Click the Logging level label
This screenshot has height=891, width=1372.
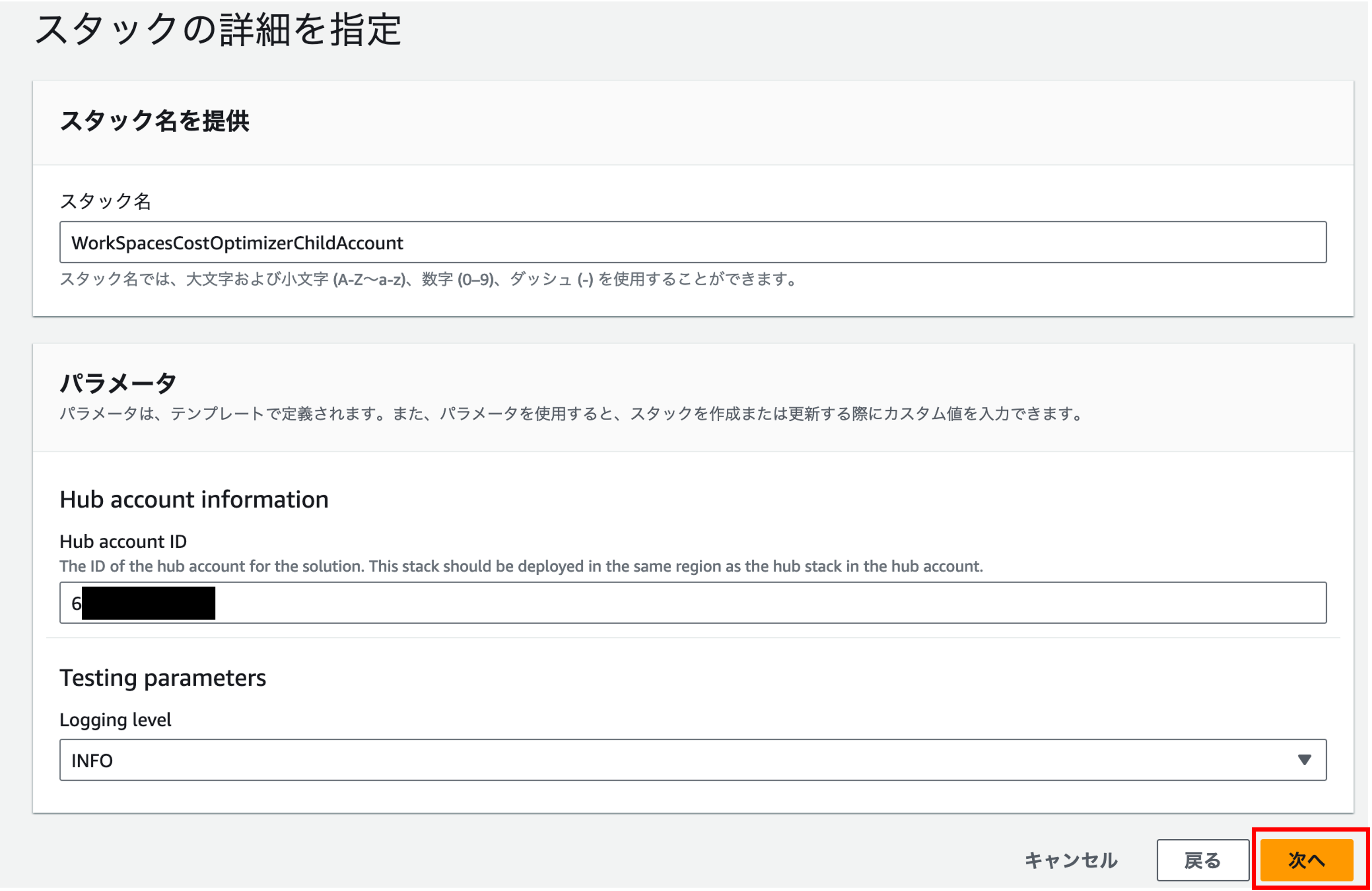[116, 720]
